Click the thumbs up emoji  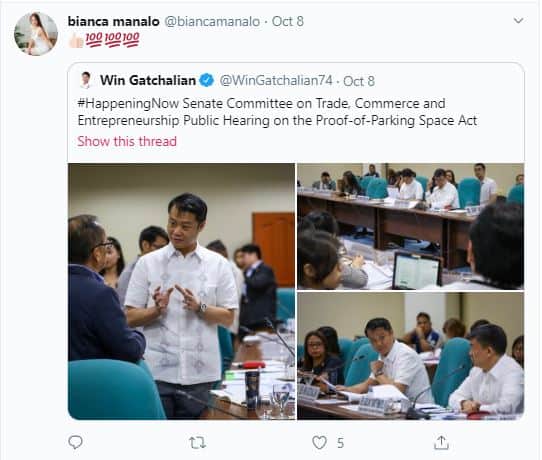(x=76, y=40)
